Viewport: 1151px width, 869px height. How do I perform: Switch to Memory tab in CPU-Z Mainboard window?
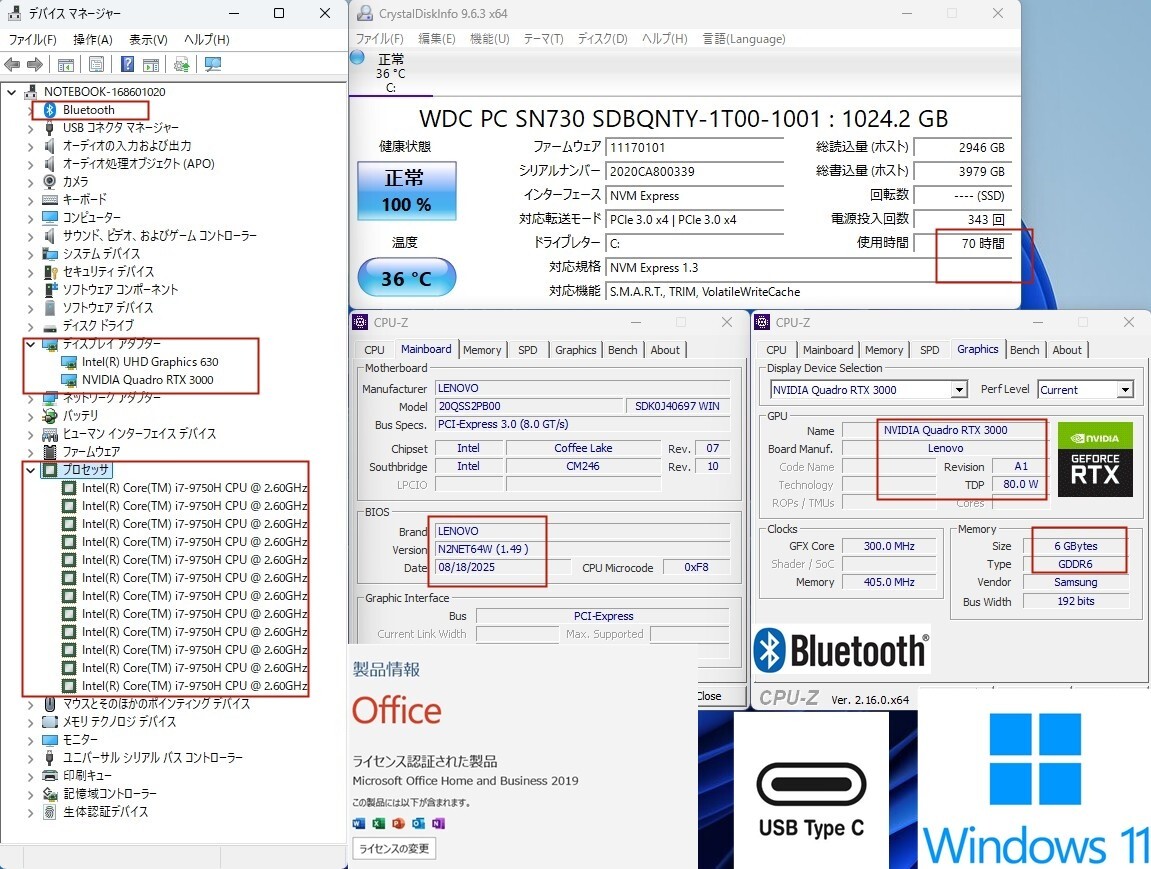(482, 350)
